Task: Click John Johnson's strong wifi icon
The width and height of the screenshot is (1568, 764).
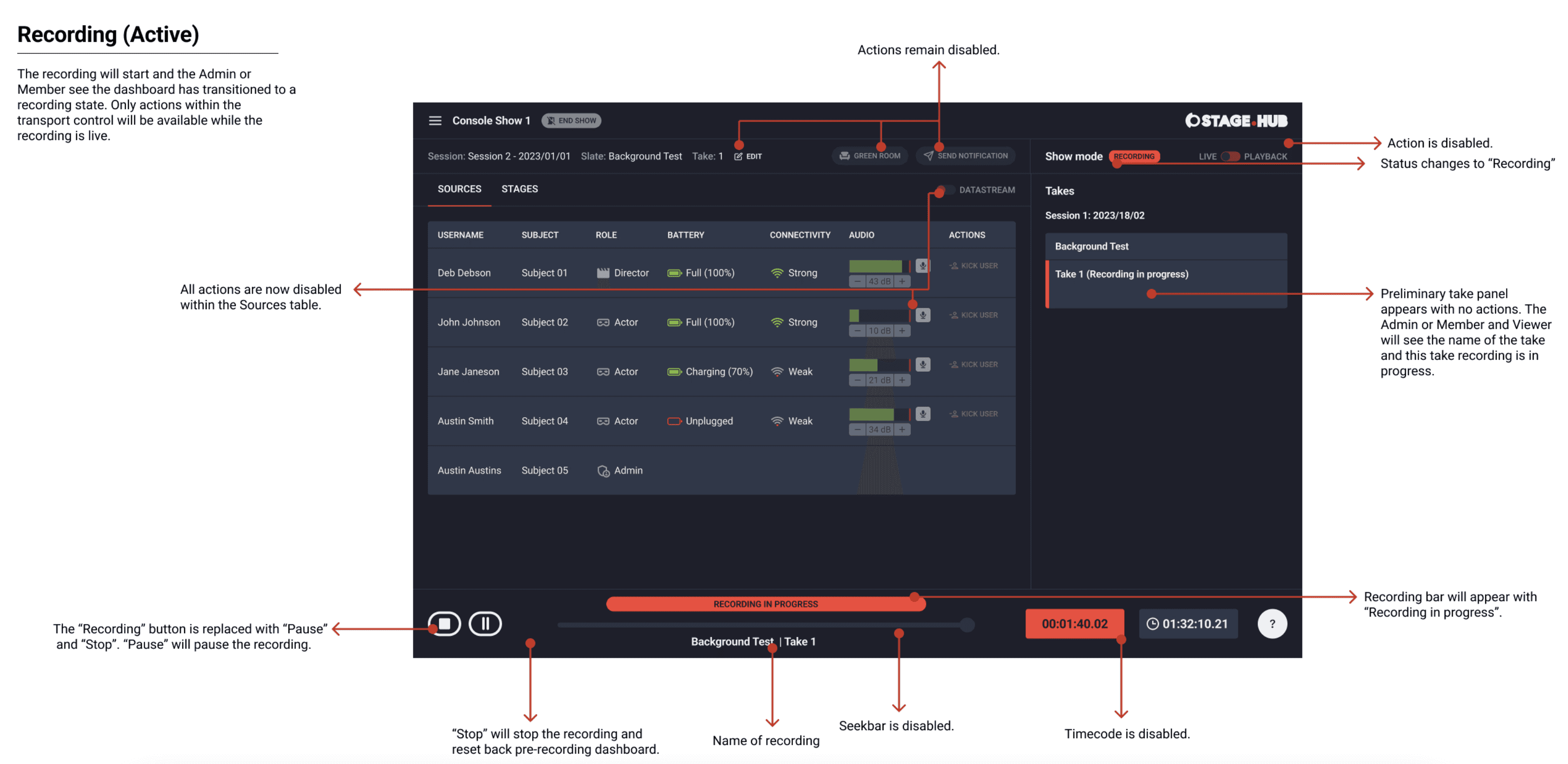Action: click(x=776, y=322)
